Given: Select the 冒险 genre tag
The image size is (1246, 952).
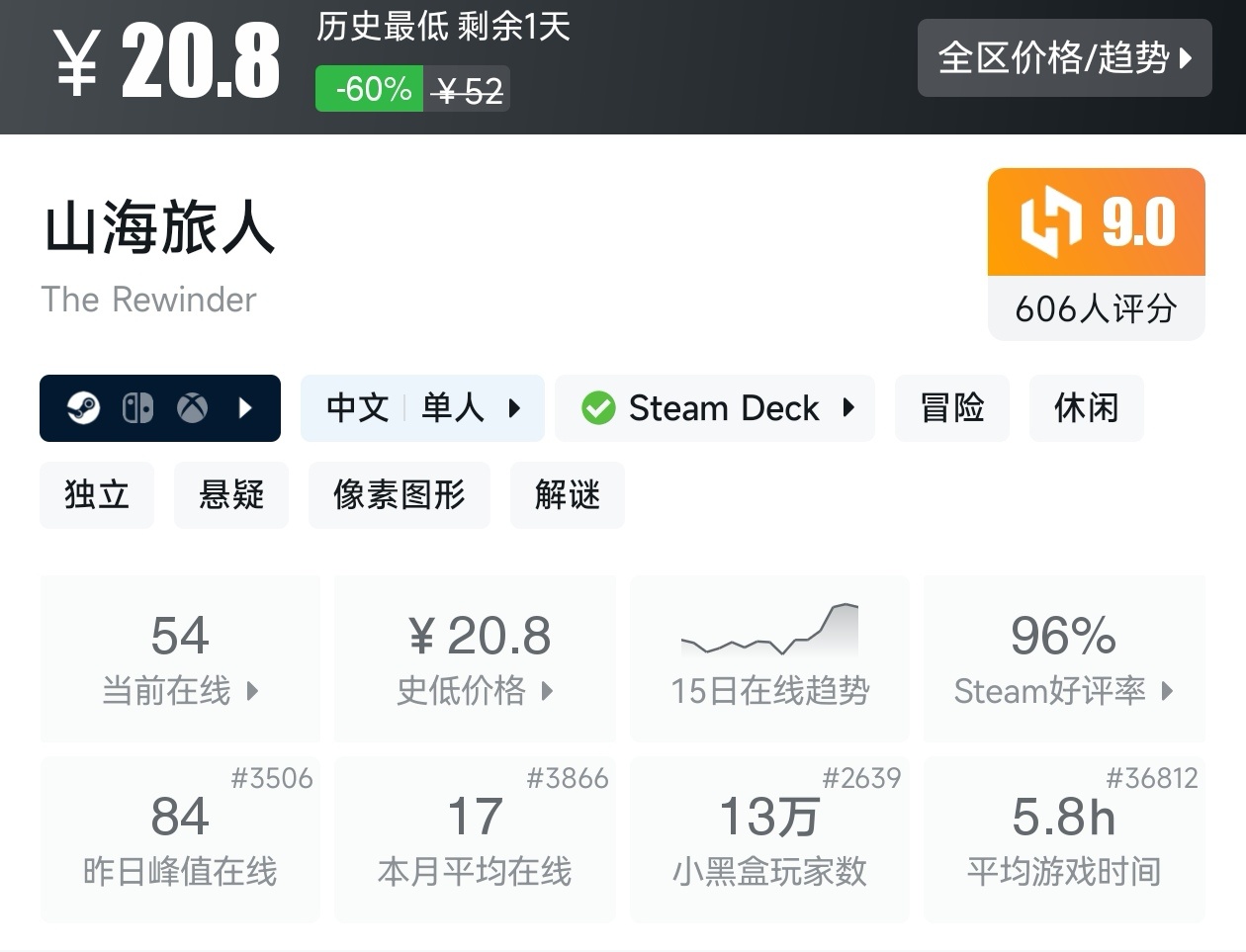Looking at the screenshot, I should coord(951,407).
